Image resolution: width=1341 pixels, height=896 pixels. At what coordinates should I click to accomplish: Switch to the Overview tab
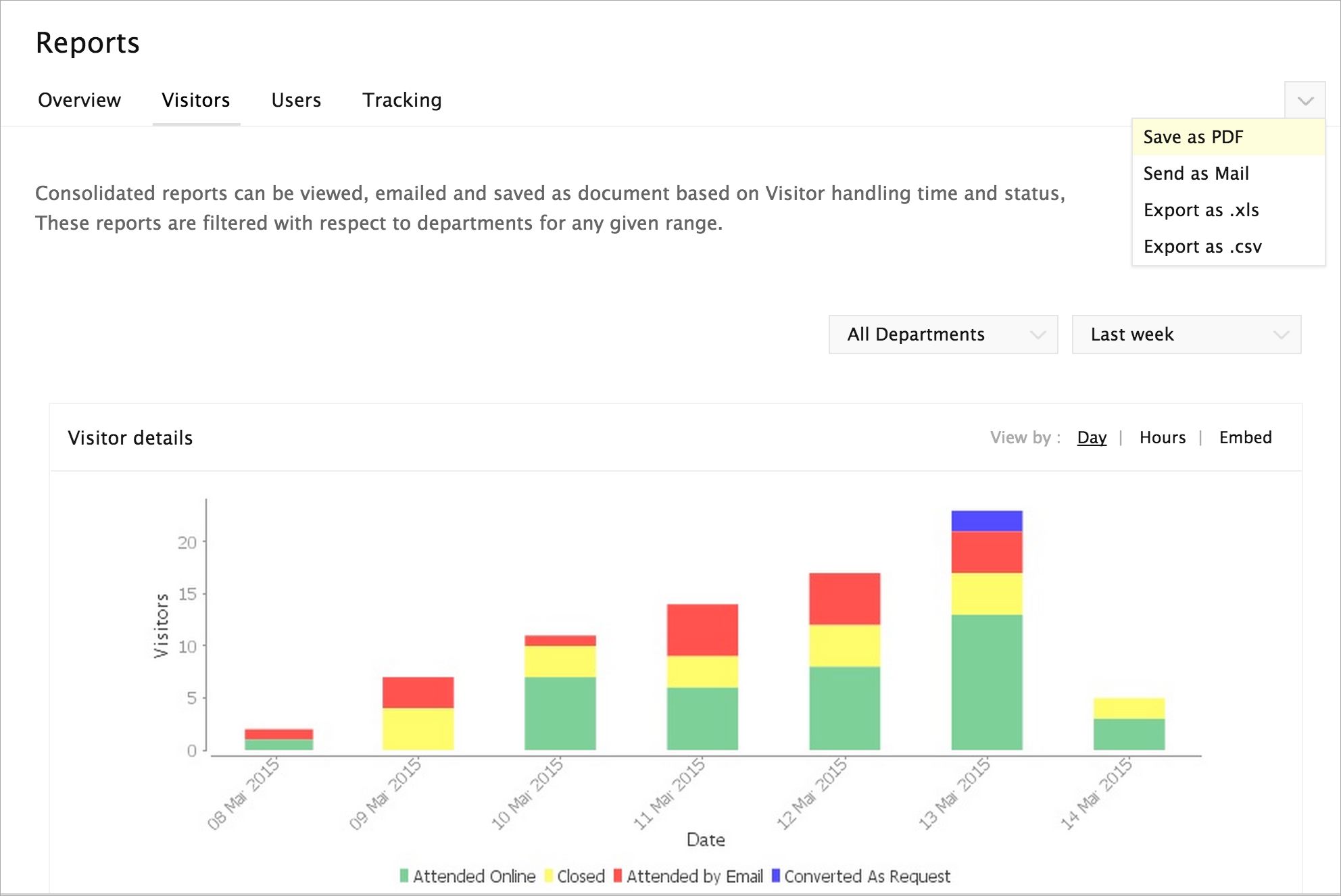pyautogui.click(x=79, y=100)
